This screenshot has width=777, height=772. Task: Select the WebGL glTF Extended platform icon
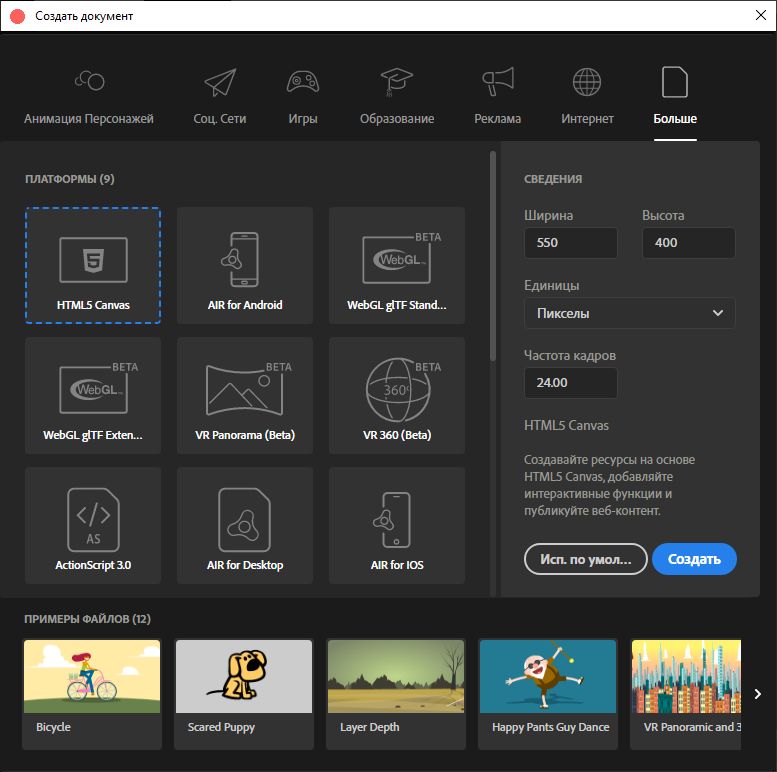(x=98, y=389)
